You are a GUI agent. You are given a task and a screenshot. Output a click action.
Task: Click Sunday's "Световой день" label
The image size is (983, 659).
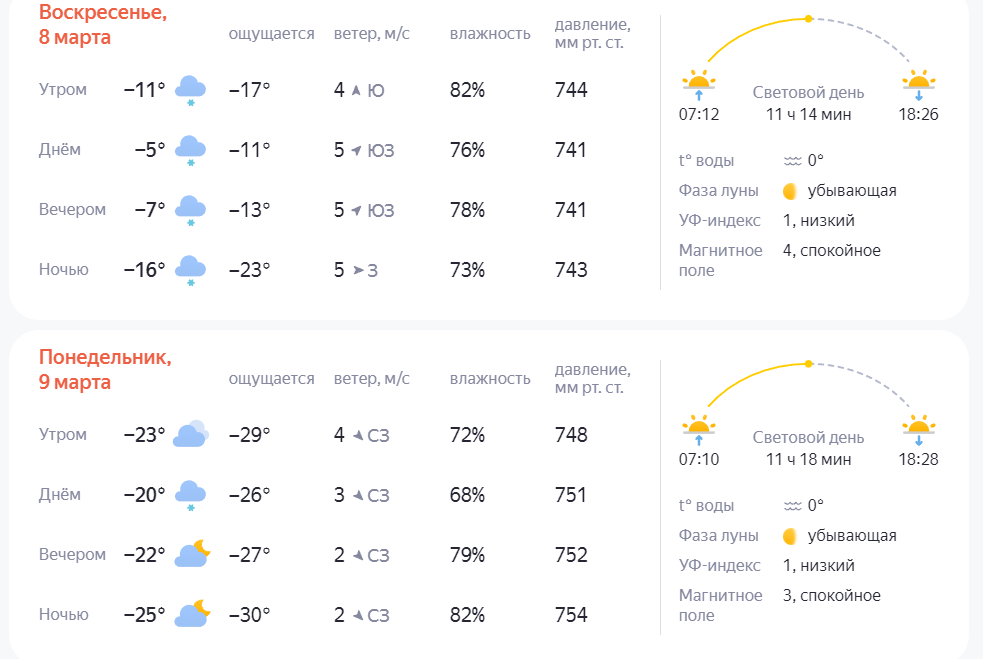[808, 93]
